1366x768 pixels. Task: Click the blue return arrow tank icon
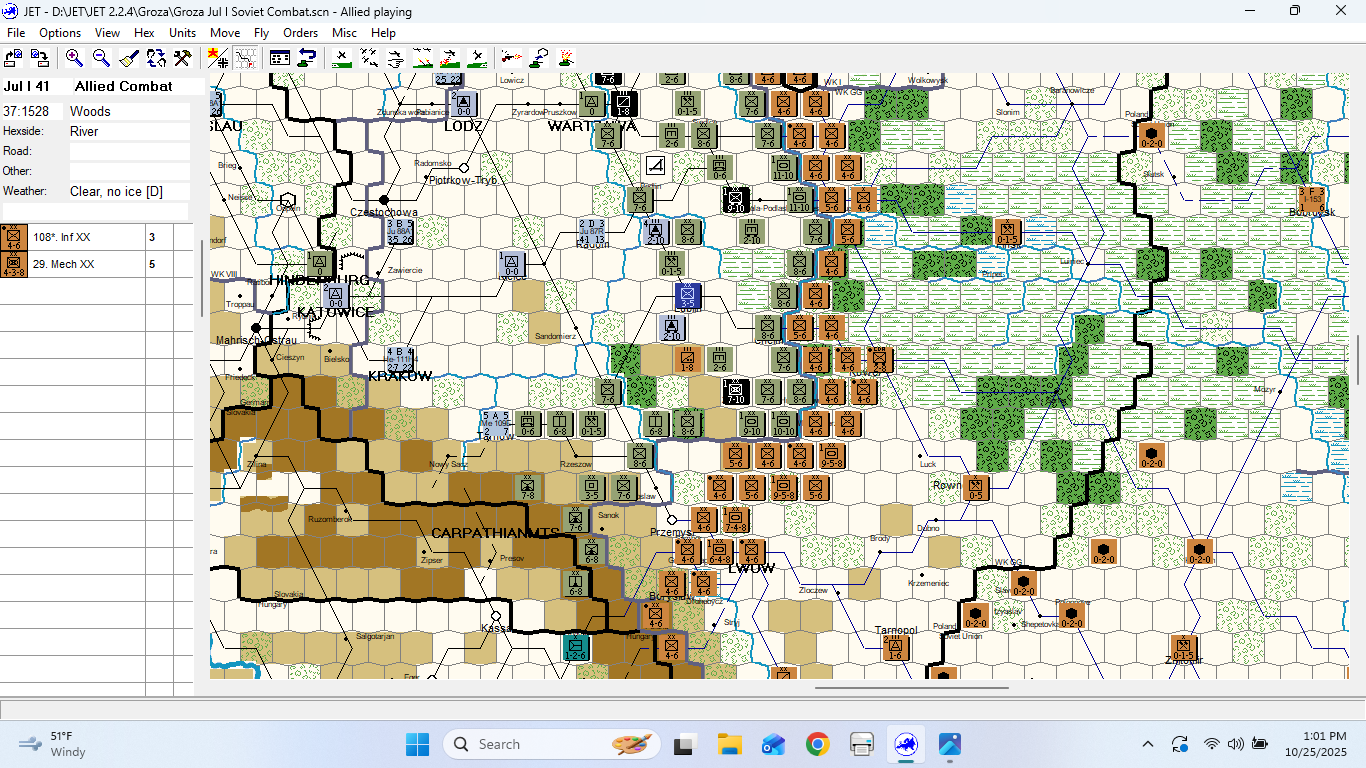(307, 57)
